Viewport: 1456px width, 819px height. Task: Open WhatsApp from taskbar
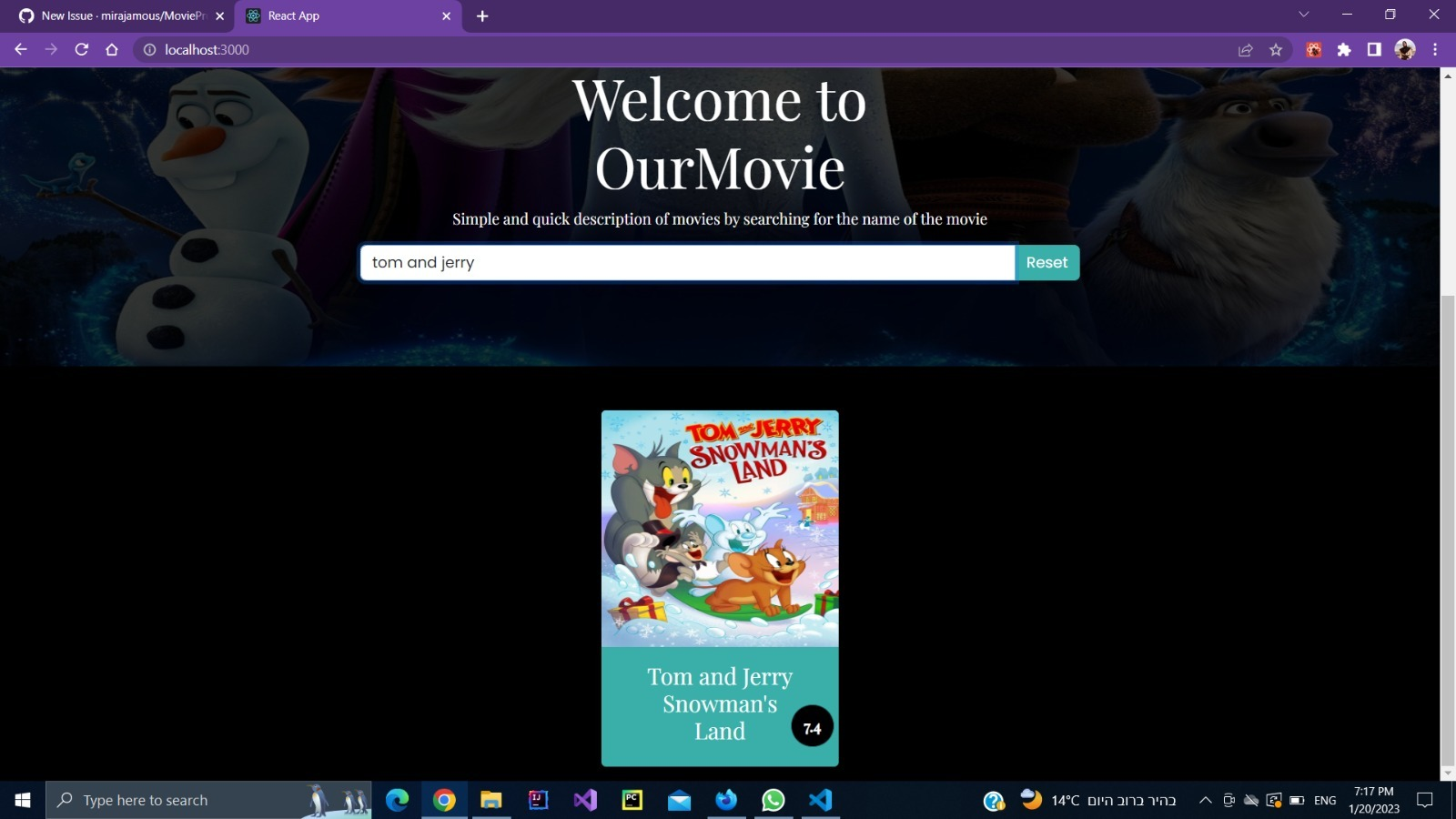click(773, 800)
